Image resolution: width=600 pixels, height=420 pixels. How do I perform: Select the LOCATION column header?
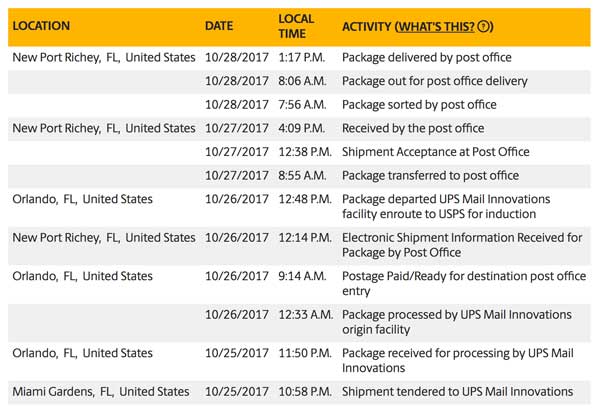click(x=41, y=26)
